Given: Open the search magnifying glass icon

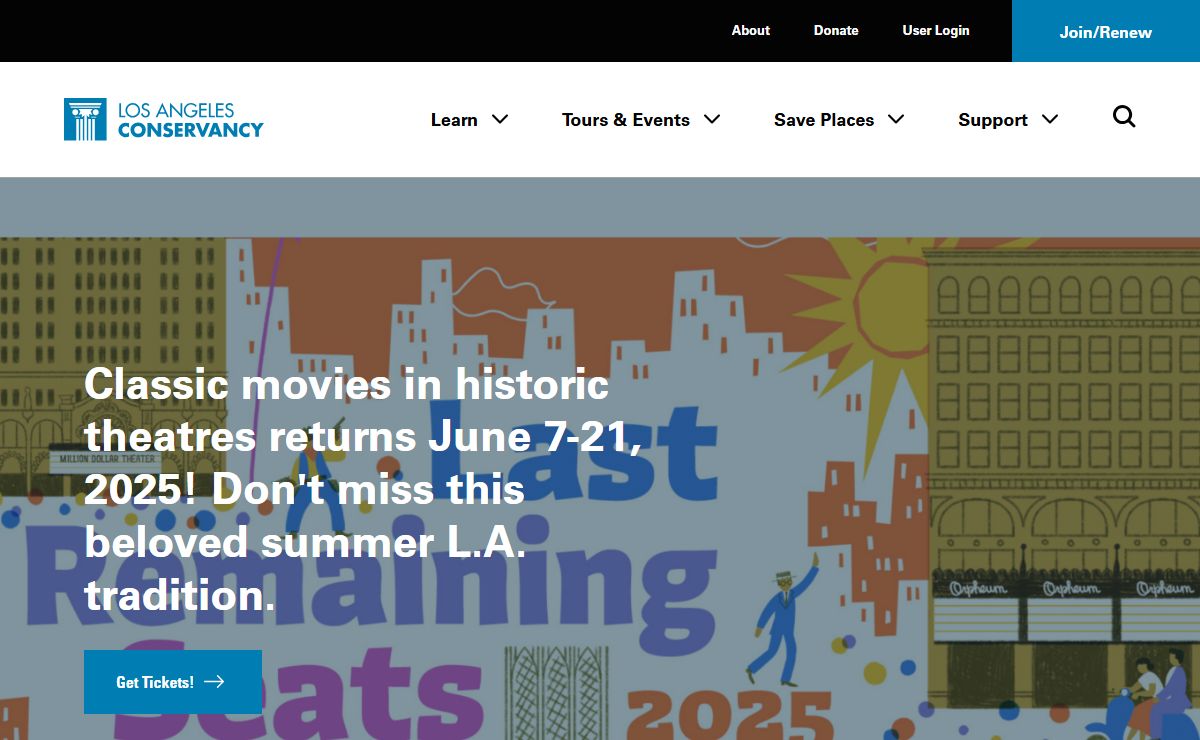Looking at the screenshot, I should [x=1124, y=118].
